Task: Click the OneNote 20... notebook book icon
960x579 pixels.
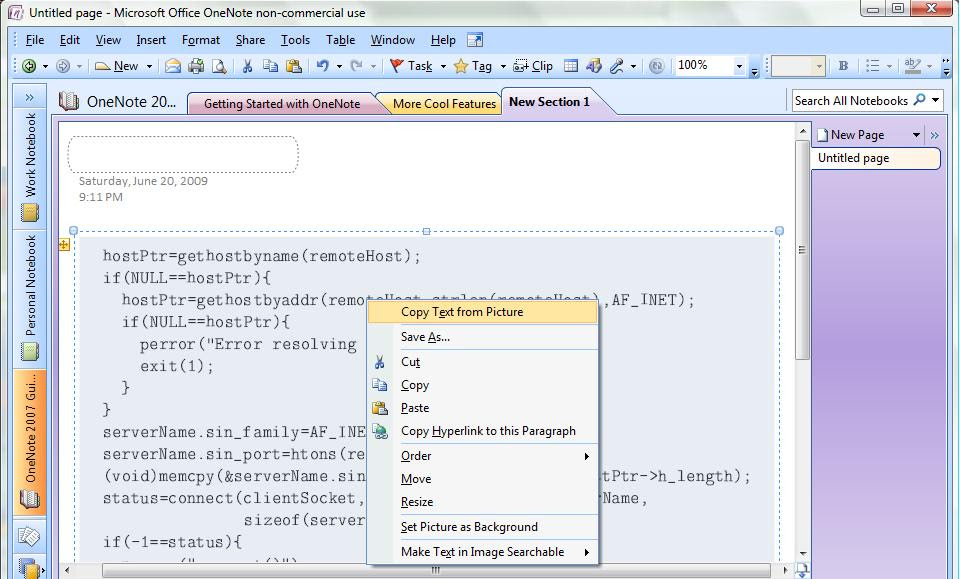Action: point(69,101)
